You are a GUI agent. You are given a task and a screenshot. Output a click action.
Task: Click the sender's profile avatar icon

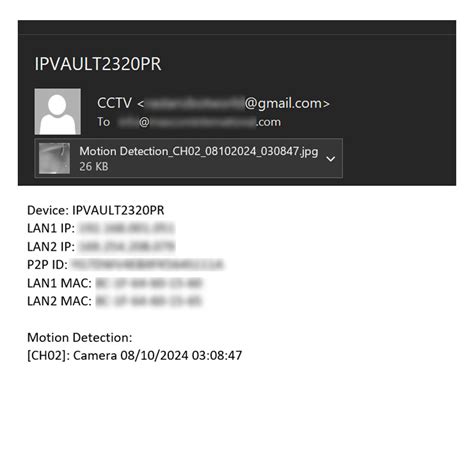coord(58,112)
